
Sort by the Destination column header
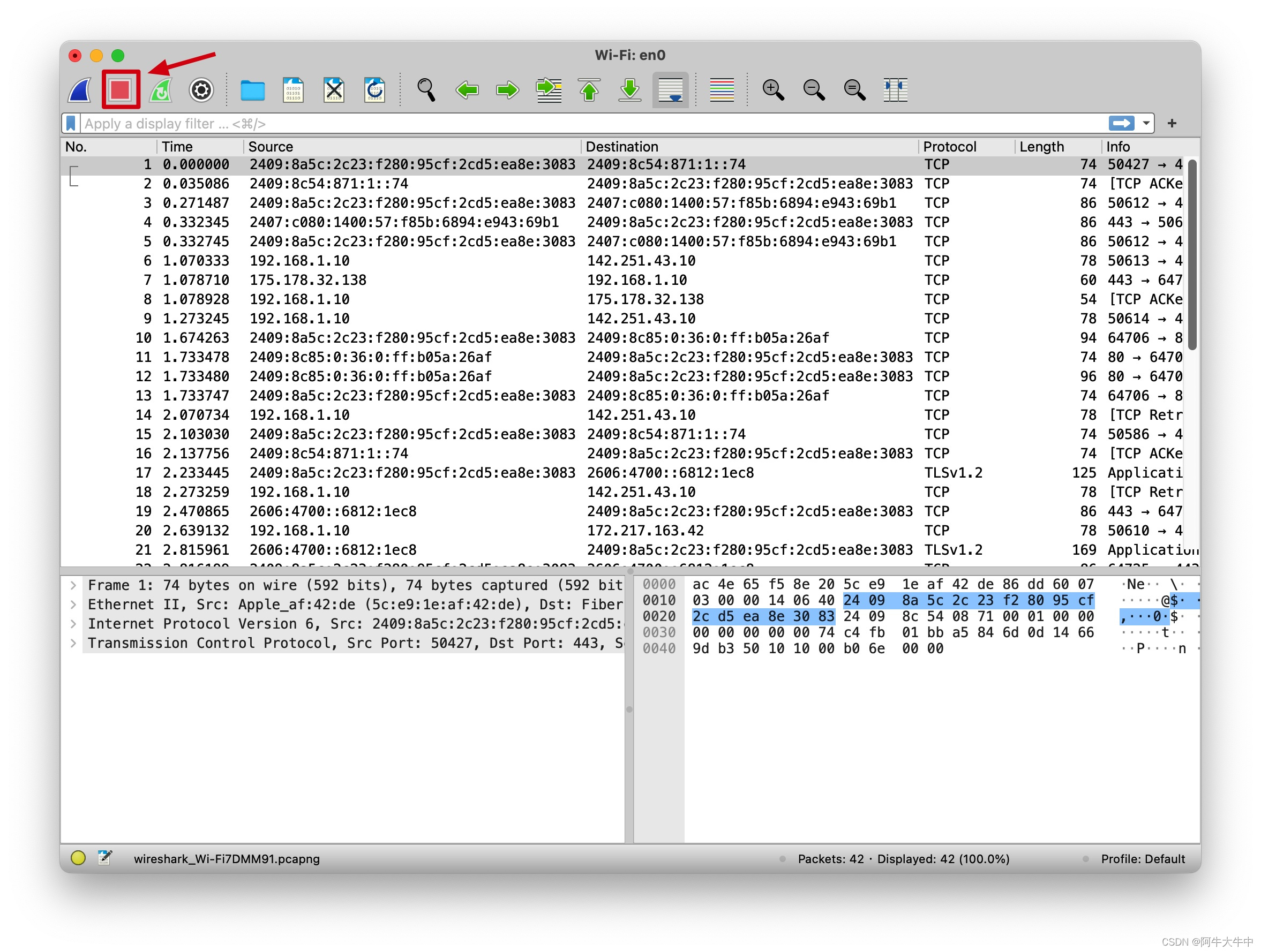coord(750,146)
